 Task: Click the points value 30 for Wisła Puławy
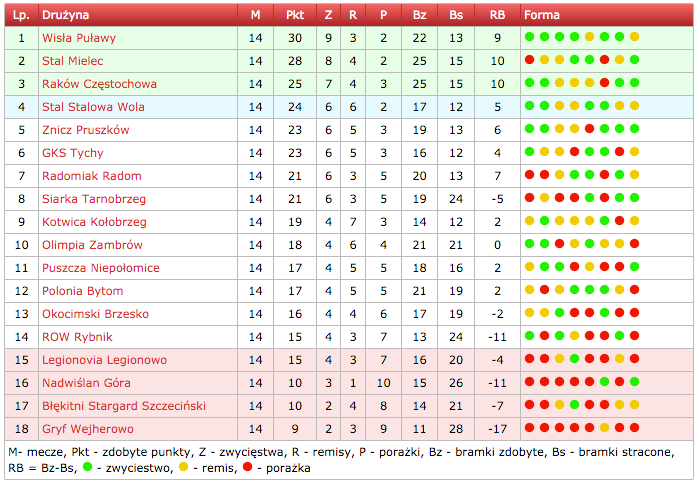(295, 38)
